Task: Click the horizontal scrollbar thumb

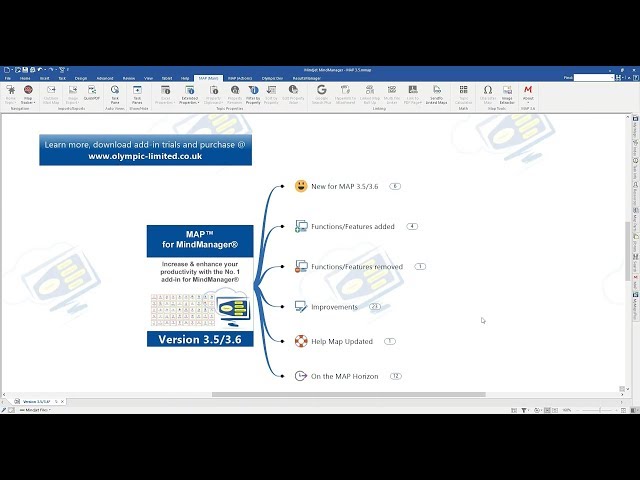Action: click(349, 395)
